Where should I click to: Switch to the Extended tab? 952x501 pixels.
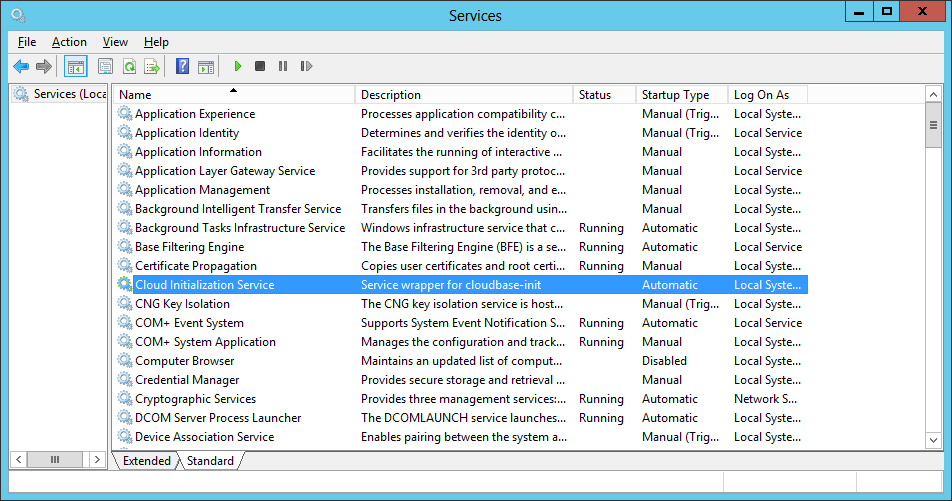tap(146, 461)
